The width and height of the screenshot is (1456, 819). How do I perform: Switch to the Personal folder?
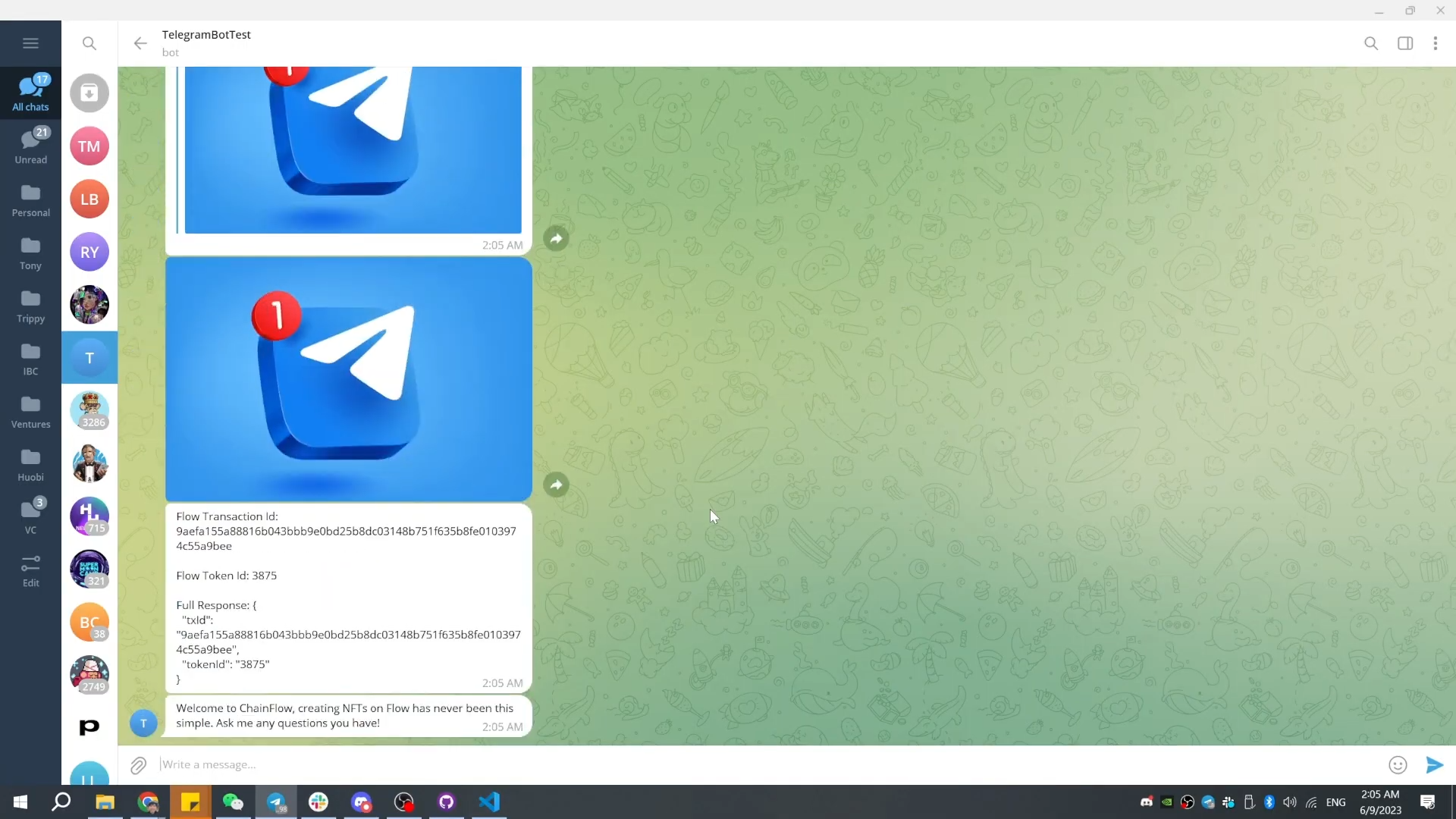tap(30, 199)
